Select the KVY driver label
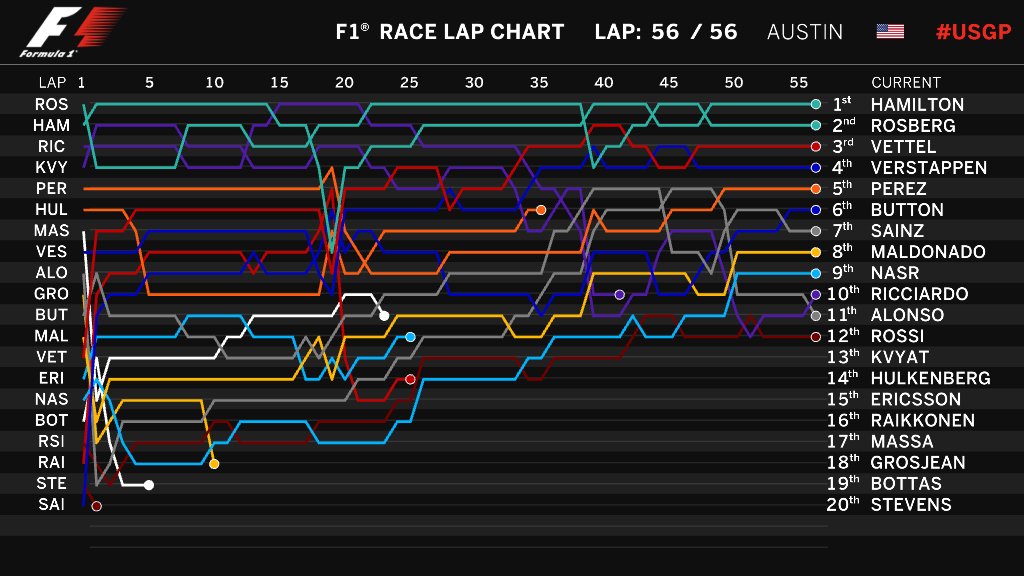The height and width of the screenshot is (576, 1024). (52, 167)
